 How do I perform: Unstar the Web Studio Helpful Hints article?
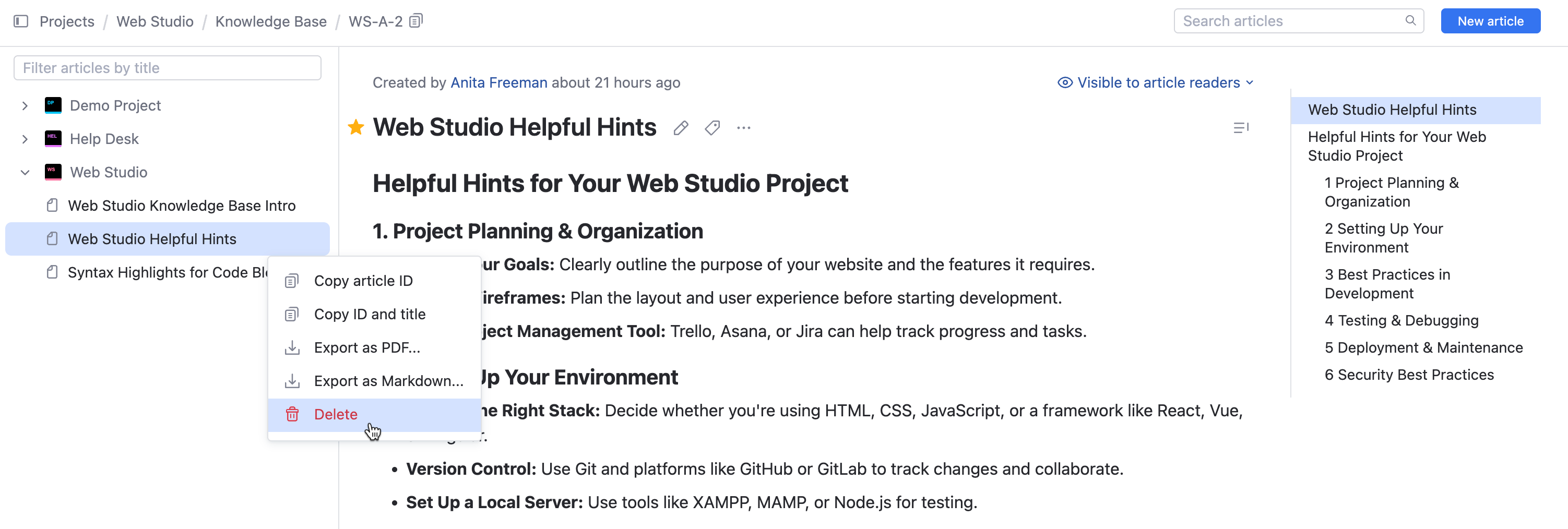pyautogui.click(x=355, y=127)
